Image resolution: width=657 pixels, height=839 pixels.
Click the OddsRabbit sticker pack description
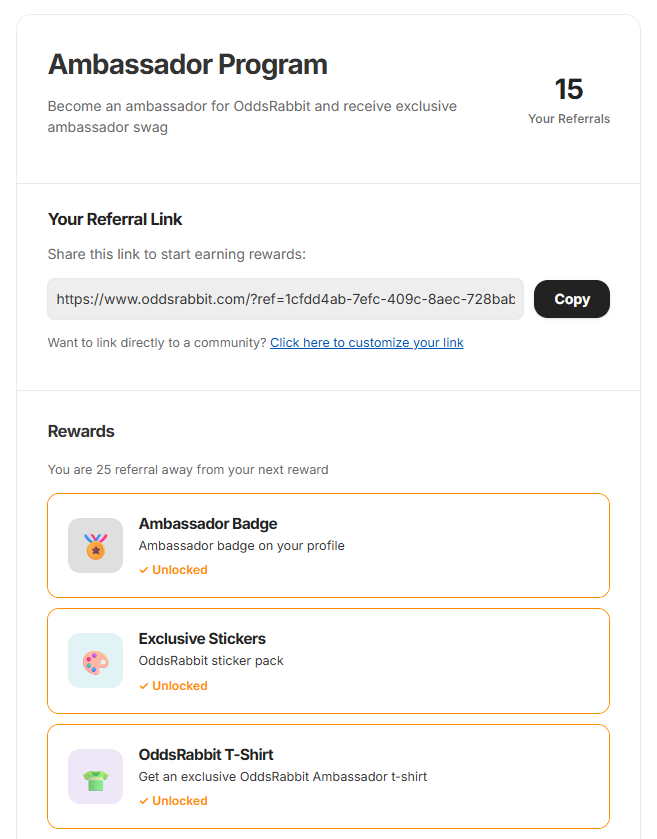(211, 661)
